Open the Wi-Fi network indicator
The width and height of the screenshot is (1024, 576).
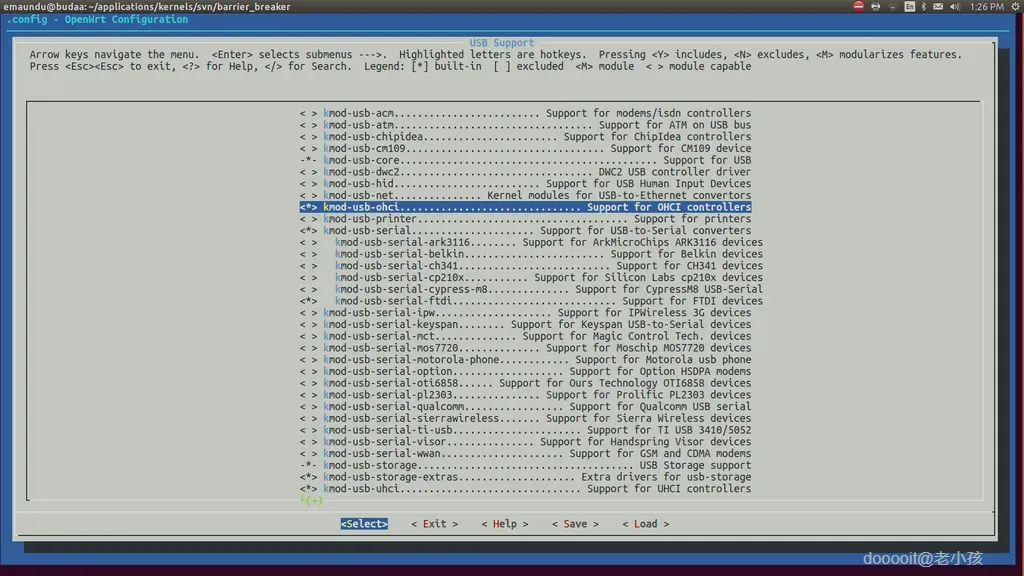(892, 7)
